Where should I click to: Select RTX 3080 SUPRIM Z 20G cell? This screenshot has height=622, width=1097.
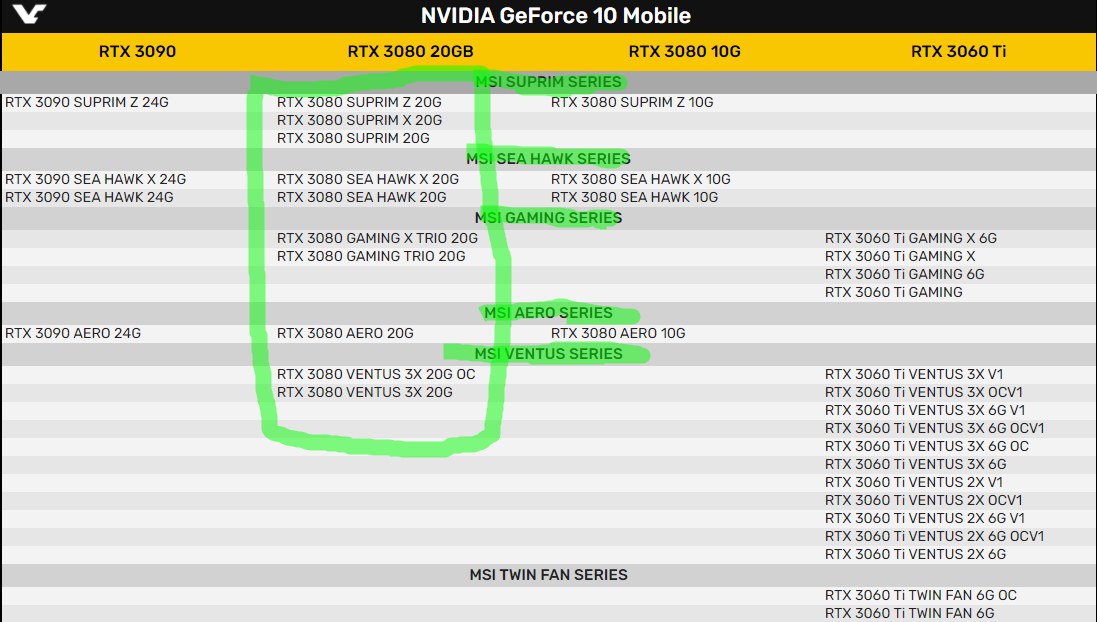(x=359, y=102)
